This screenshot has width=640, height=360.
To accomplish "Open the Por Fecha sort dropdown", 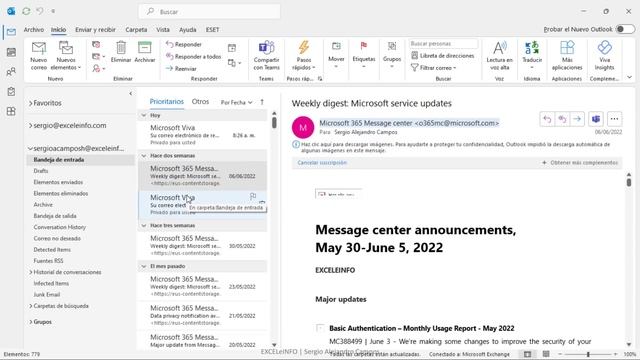I will pyautogui.click(x=236, y=102).
